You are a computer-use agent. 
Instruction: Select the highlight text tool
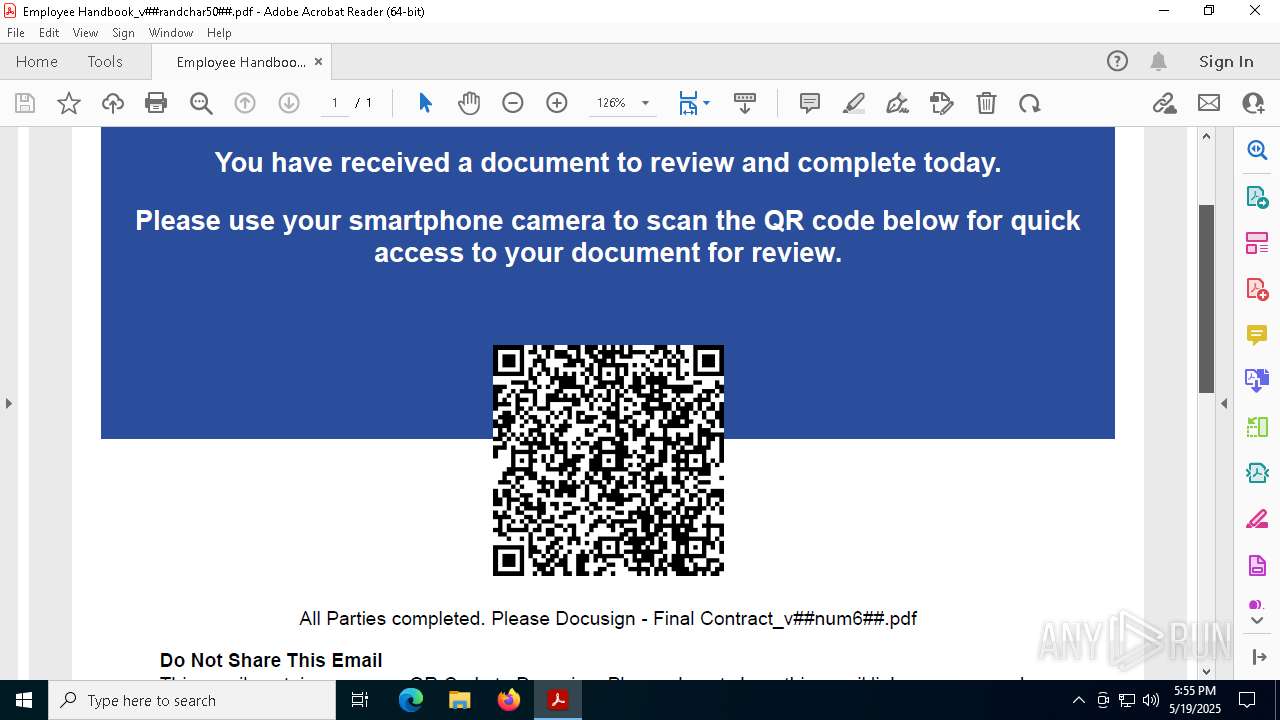[854, 103]
